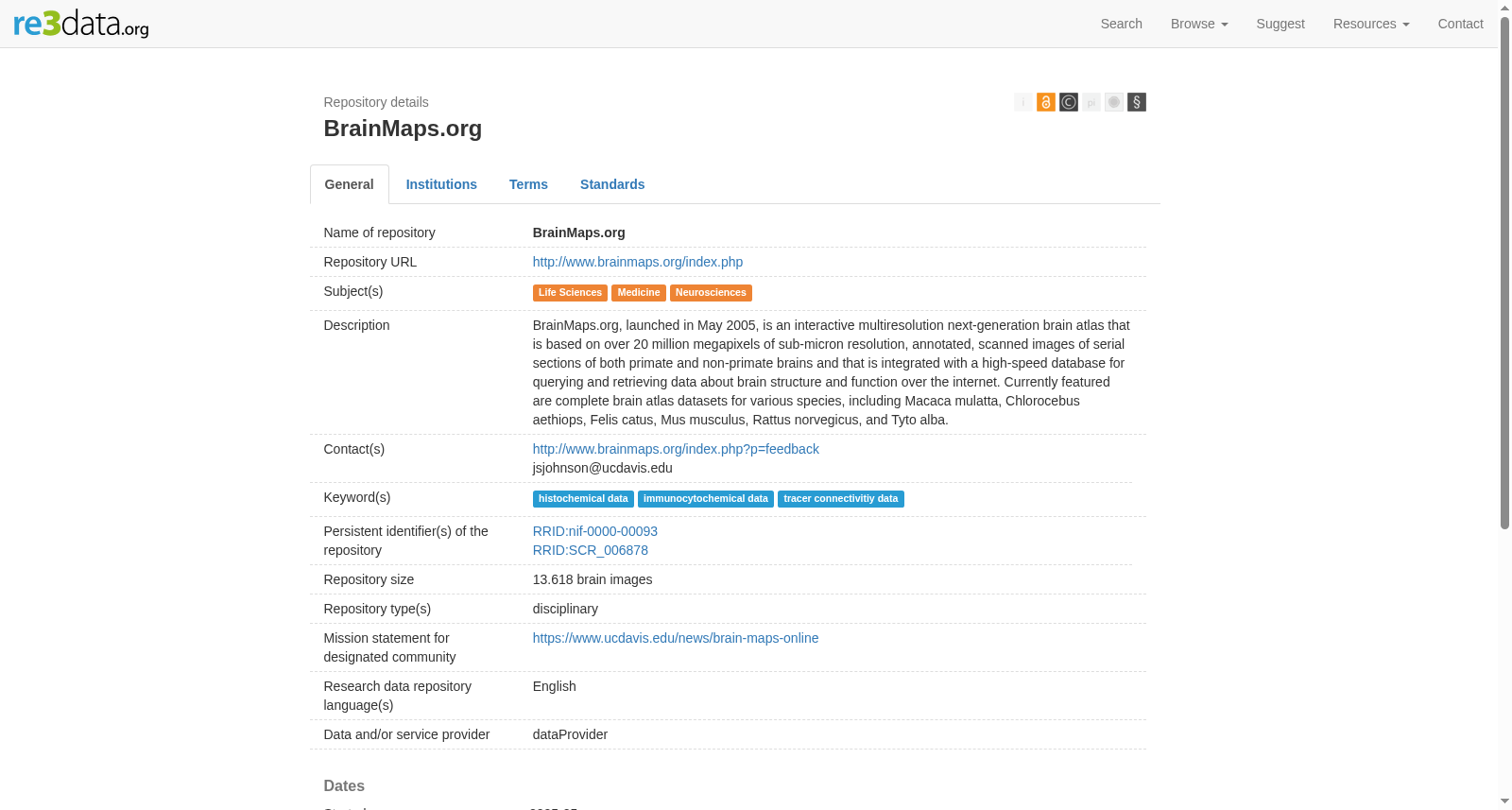
Task: Go to the Search page
Action: (x=1122, y=24)
